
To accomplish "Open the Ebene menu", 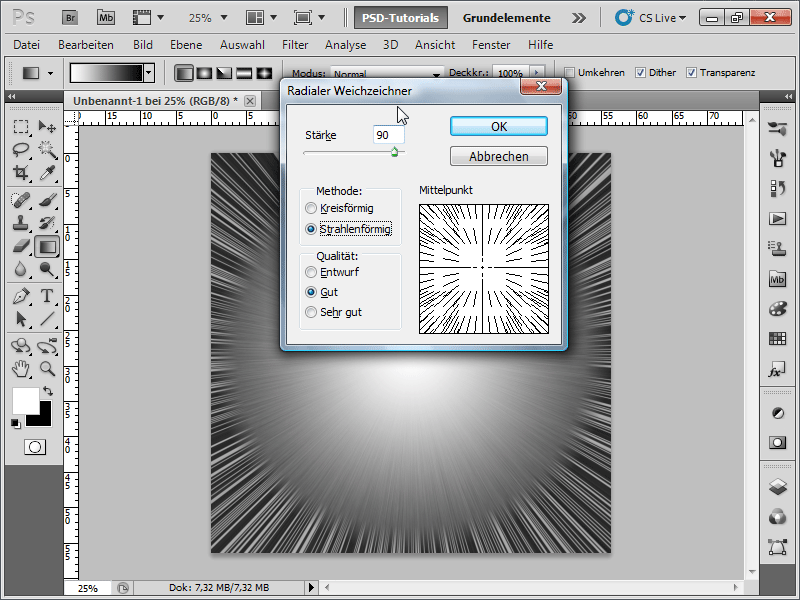I will pos(186,45).
